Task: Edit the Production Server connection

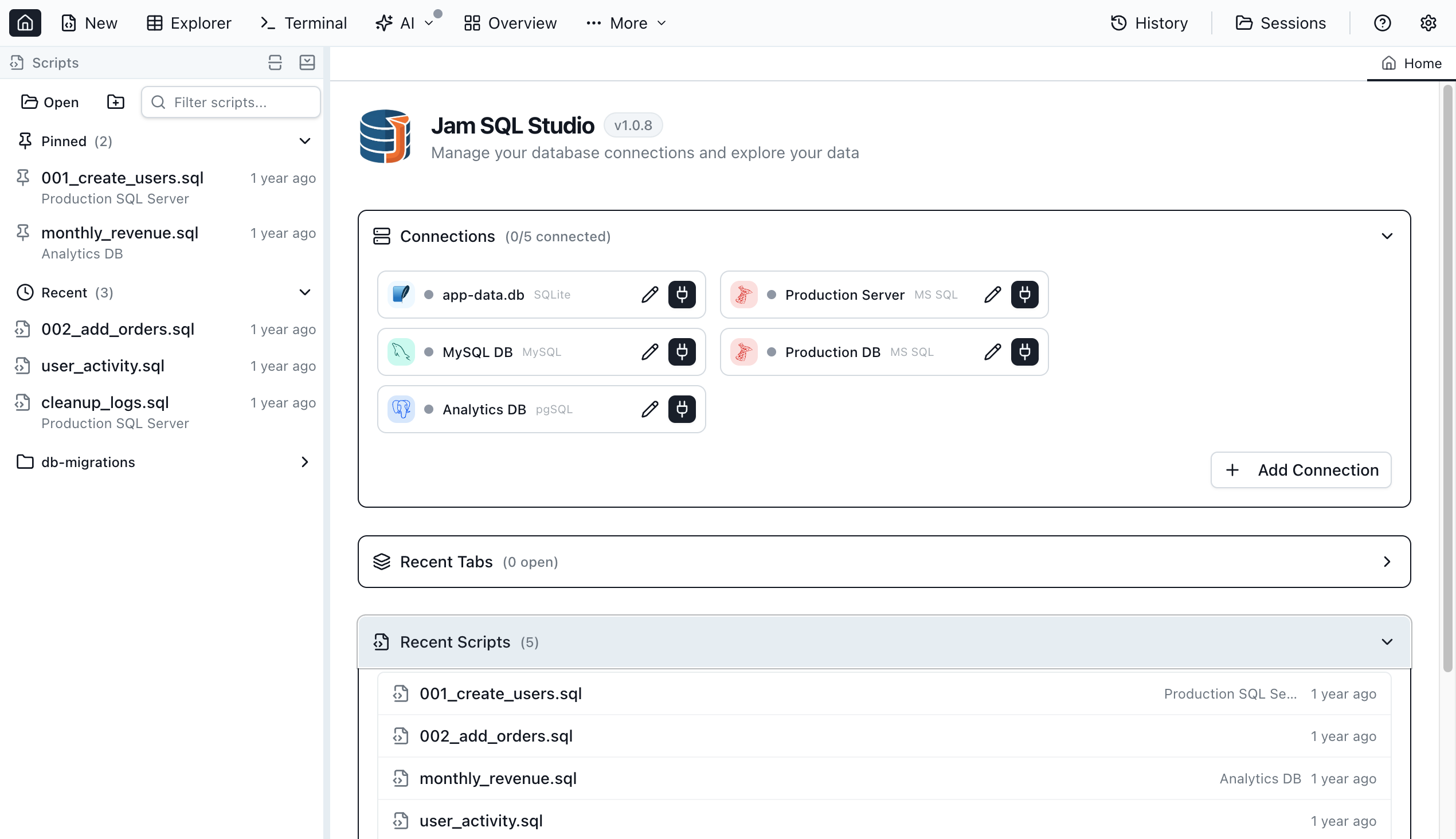Action: coord(992,295)
